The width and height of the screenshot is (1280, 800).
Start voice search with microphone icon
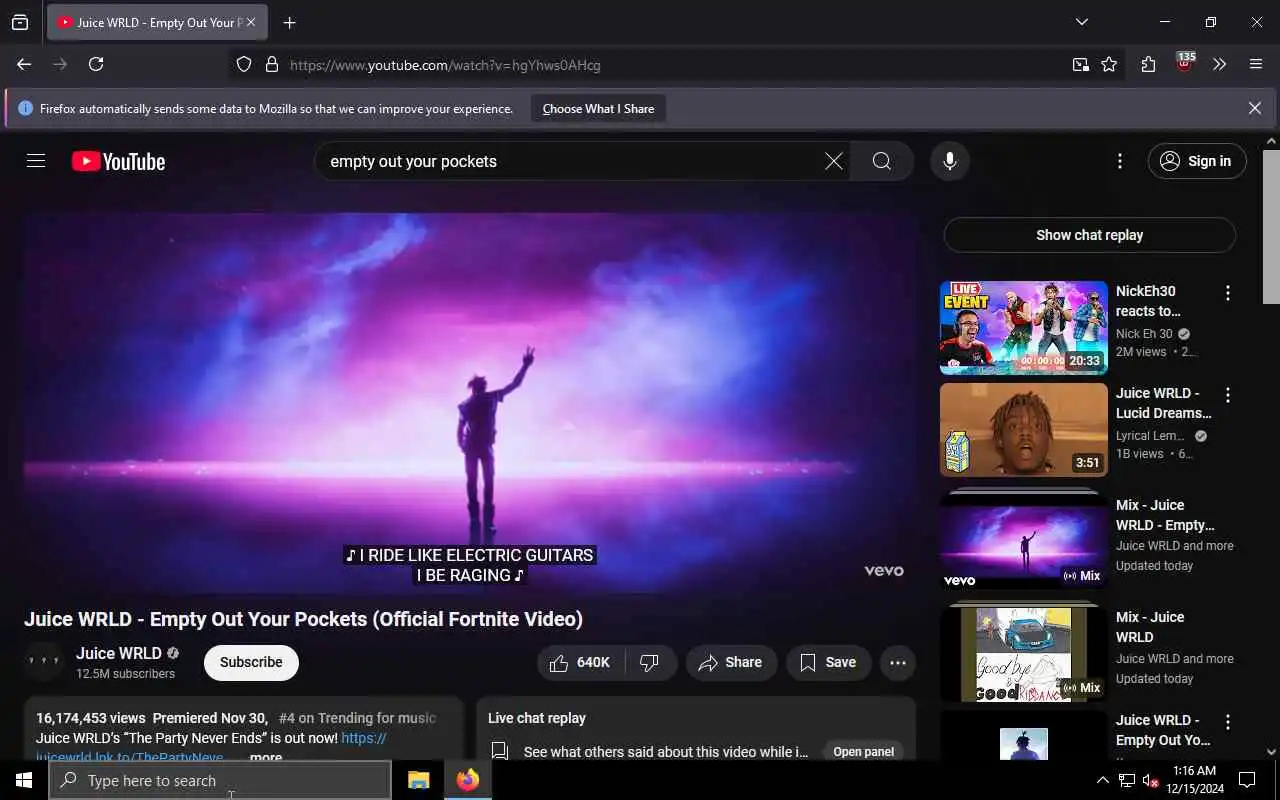tap(949, 161)
